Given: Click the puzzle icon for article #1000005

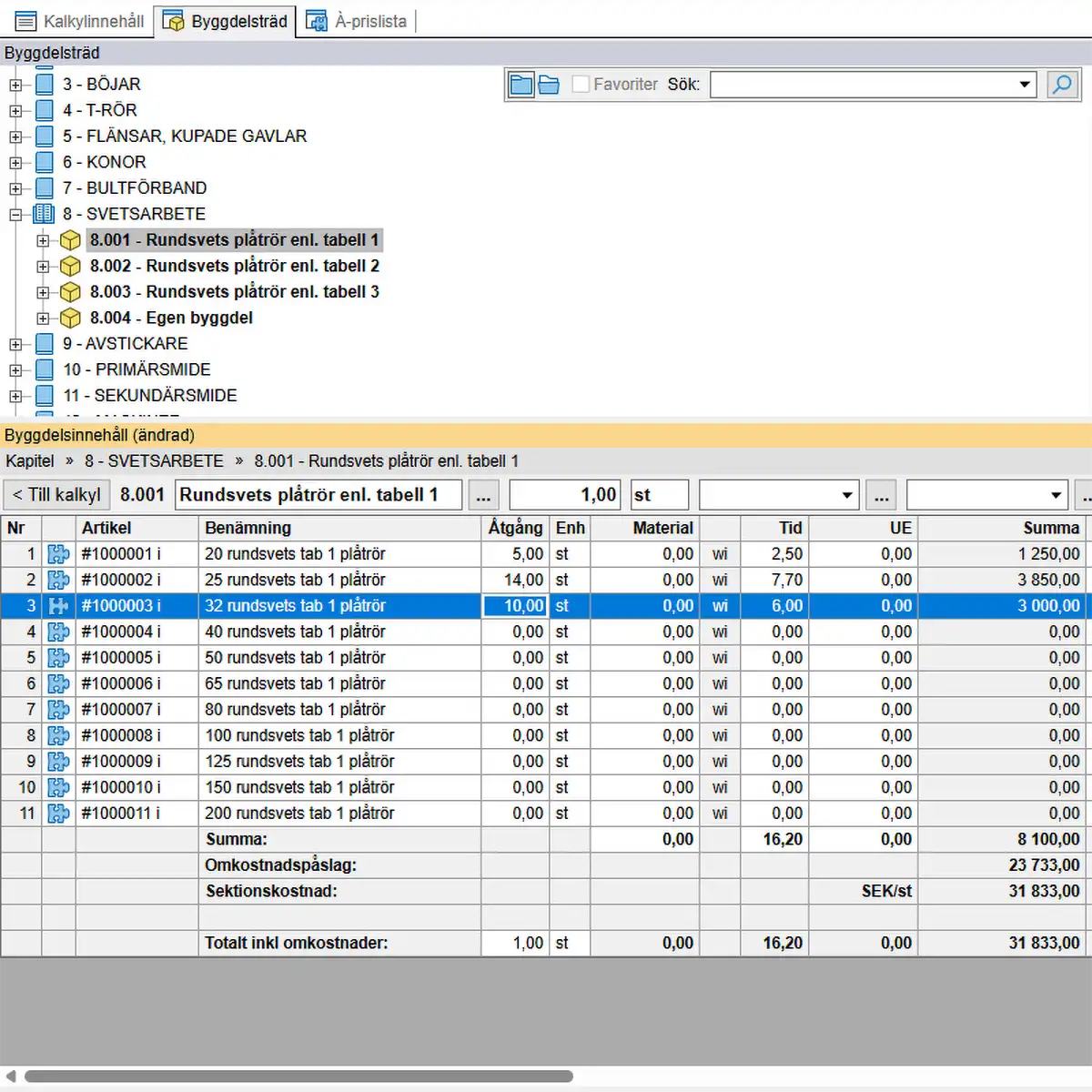Looking at the screenshot, I should 59,658.
